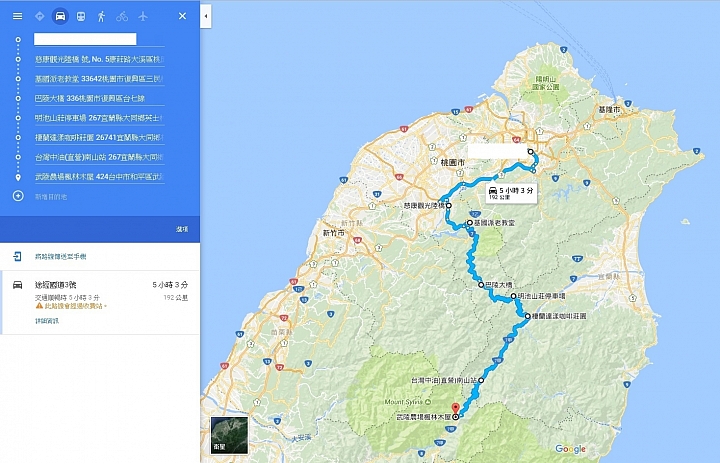Select the 明池山莊停車場 waypoint field
This screenshot has height=463, width=720.
[99, 118]
